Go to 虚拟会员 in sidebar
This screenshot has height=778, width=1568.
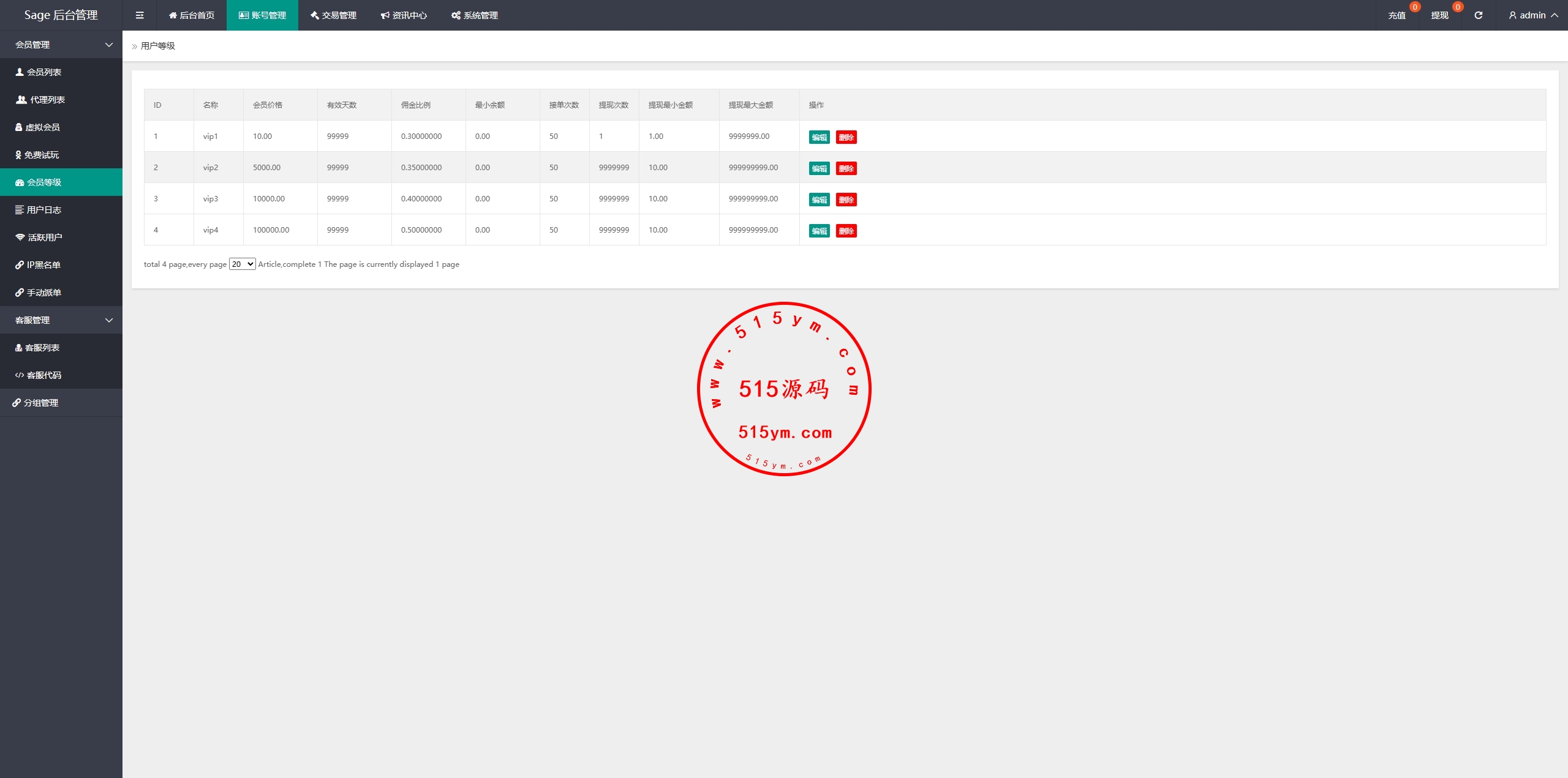(42, 127)
